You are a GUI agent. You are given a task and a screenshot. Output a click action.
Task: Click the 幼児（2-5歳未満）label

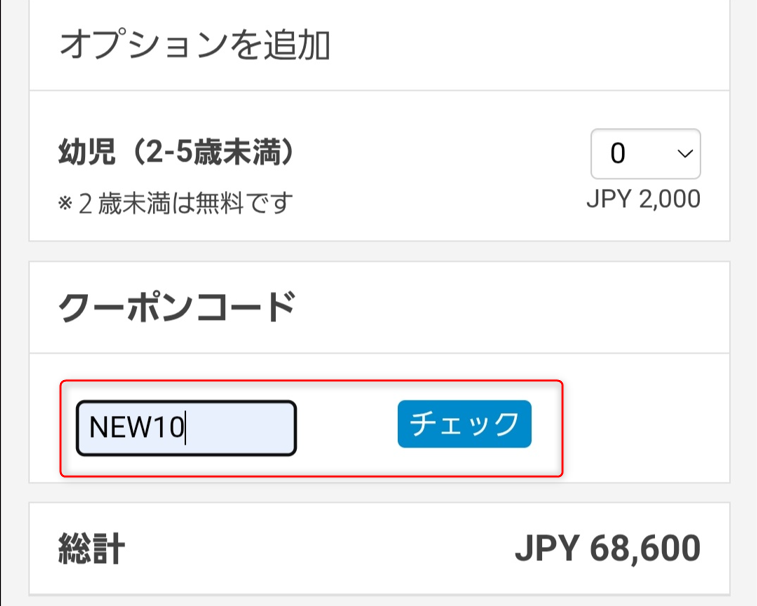click(x=176, y=153)
